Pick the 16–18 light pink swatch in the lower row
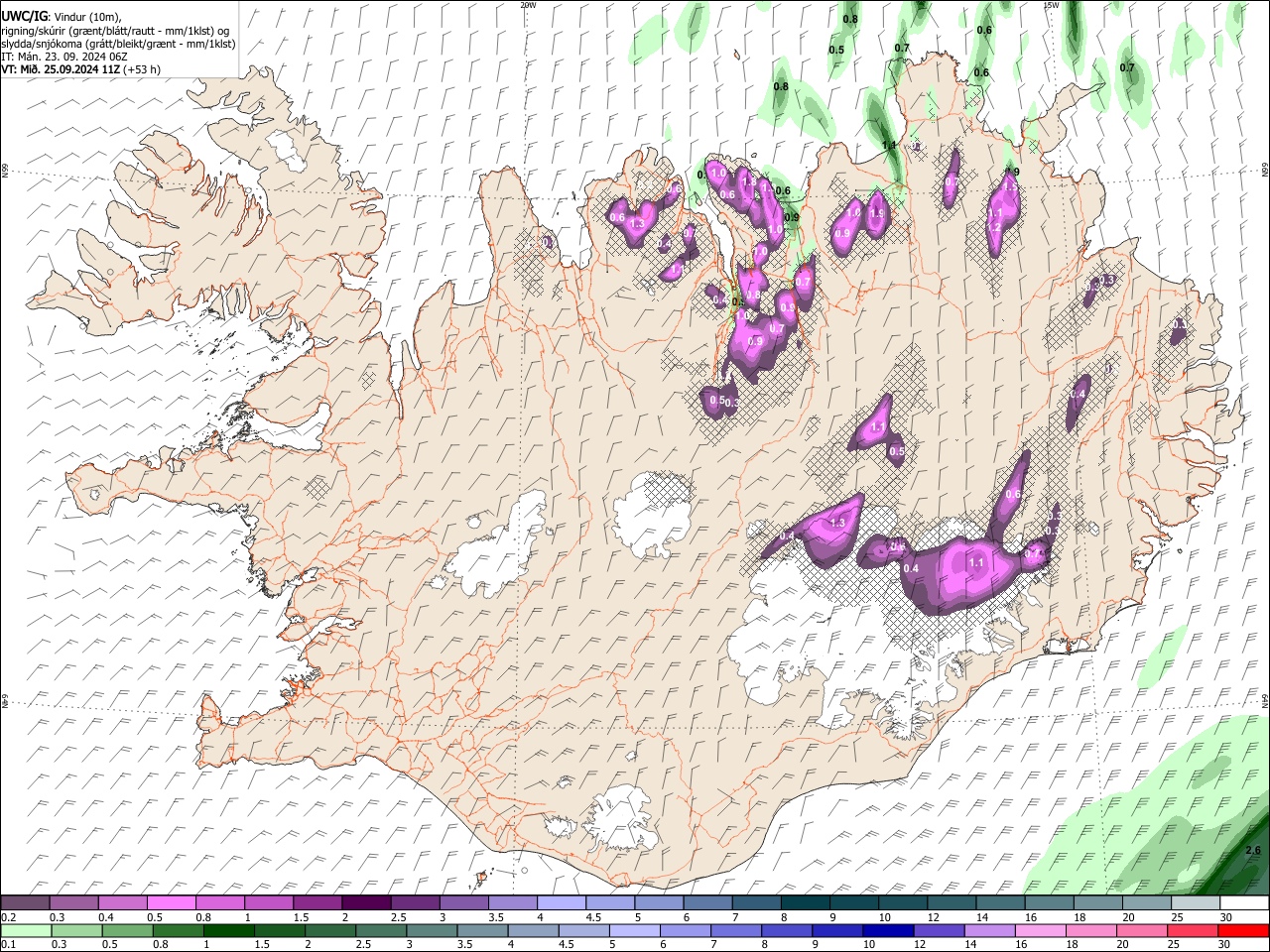 click(x=1039, y=930)
